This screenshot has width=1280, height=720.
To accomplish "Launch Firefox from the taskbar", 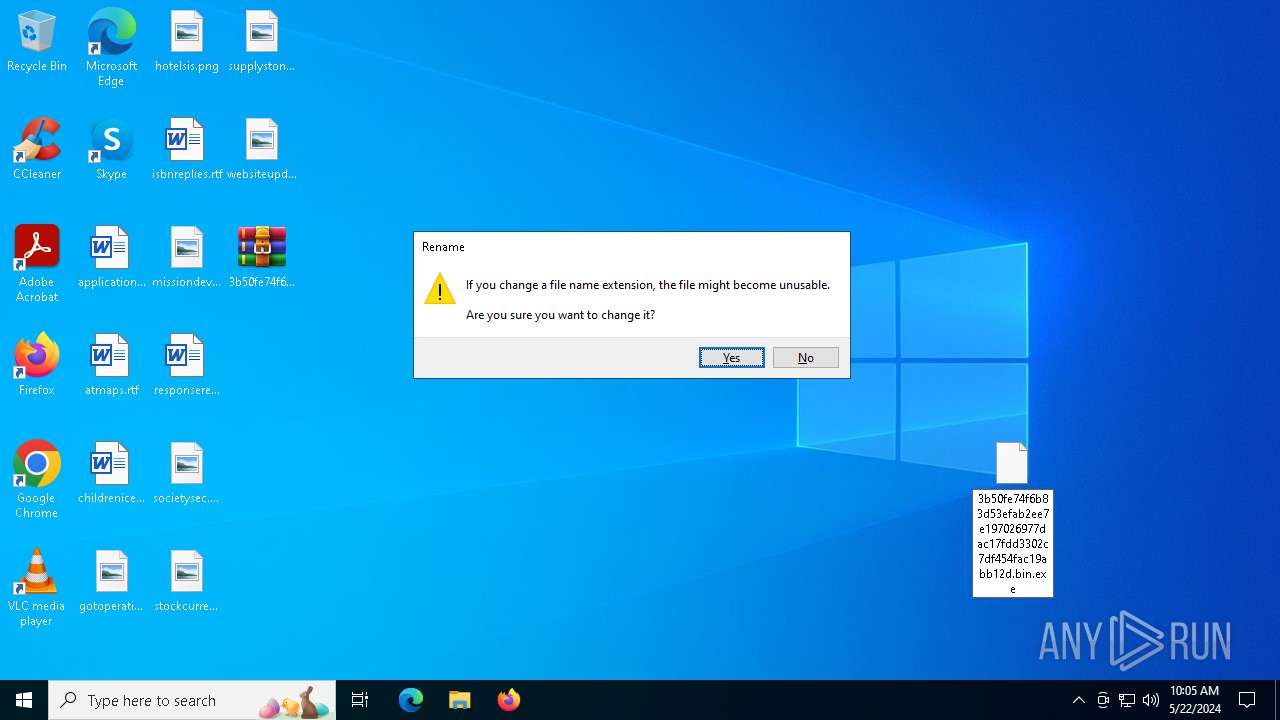I will pyautogui.click(x=509, y=700).
